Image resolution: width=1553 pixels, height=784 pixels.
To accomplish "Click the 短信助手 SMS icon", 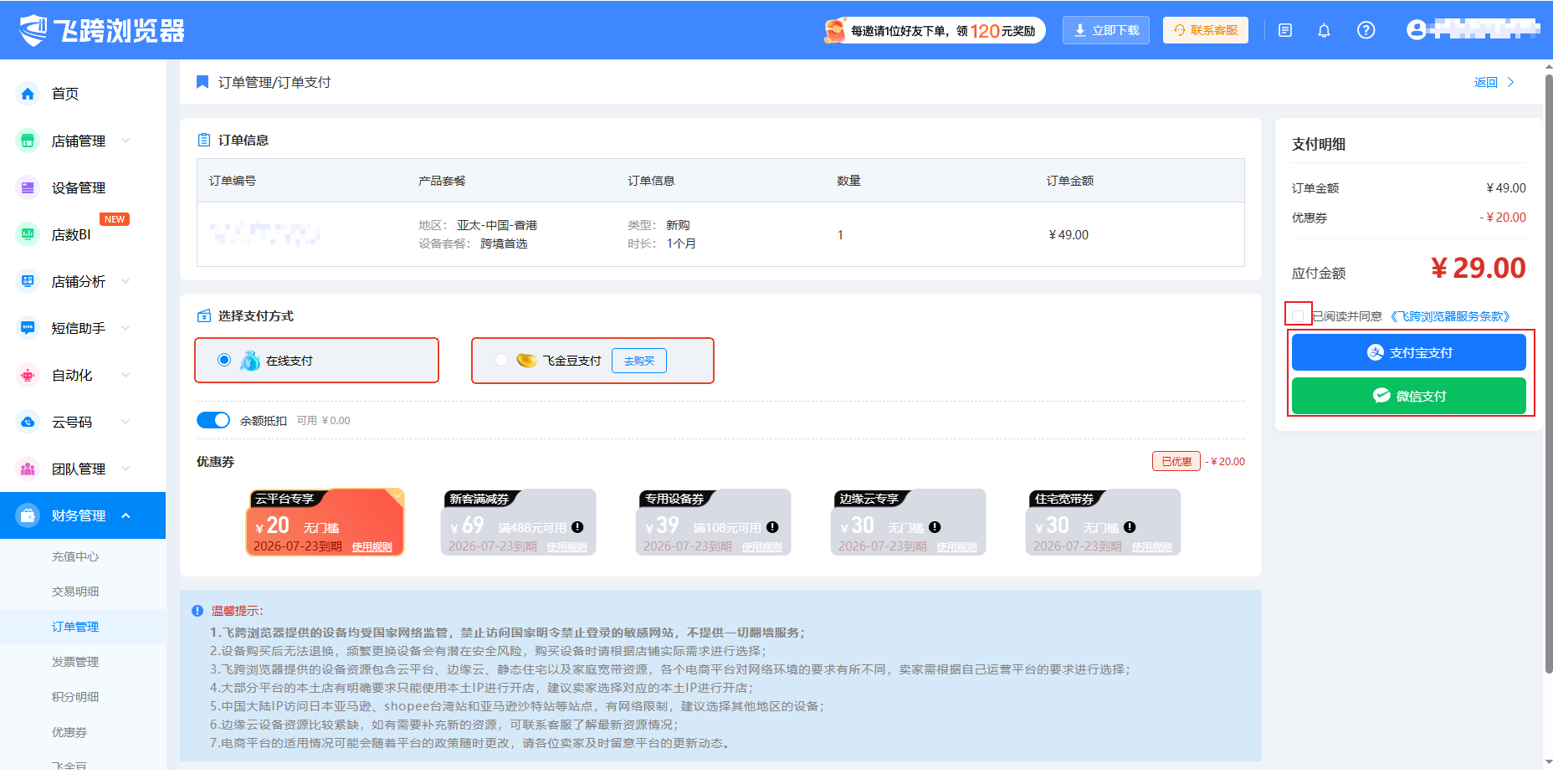I will [x=28, y=328].
